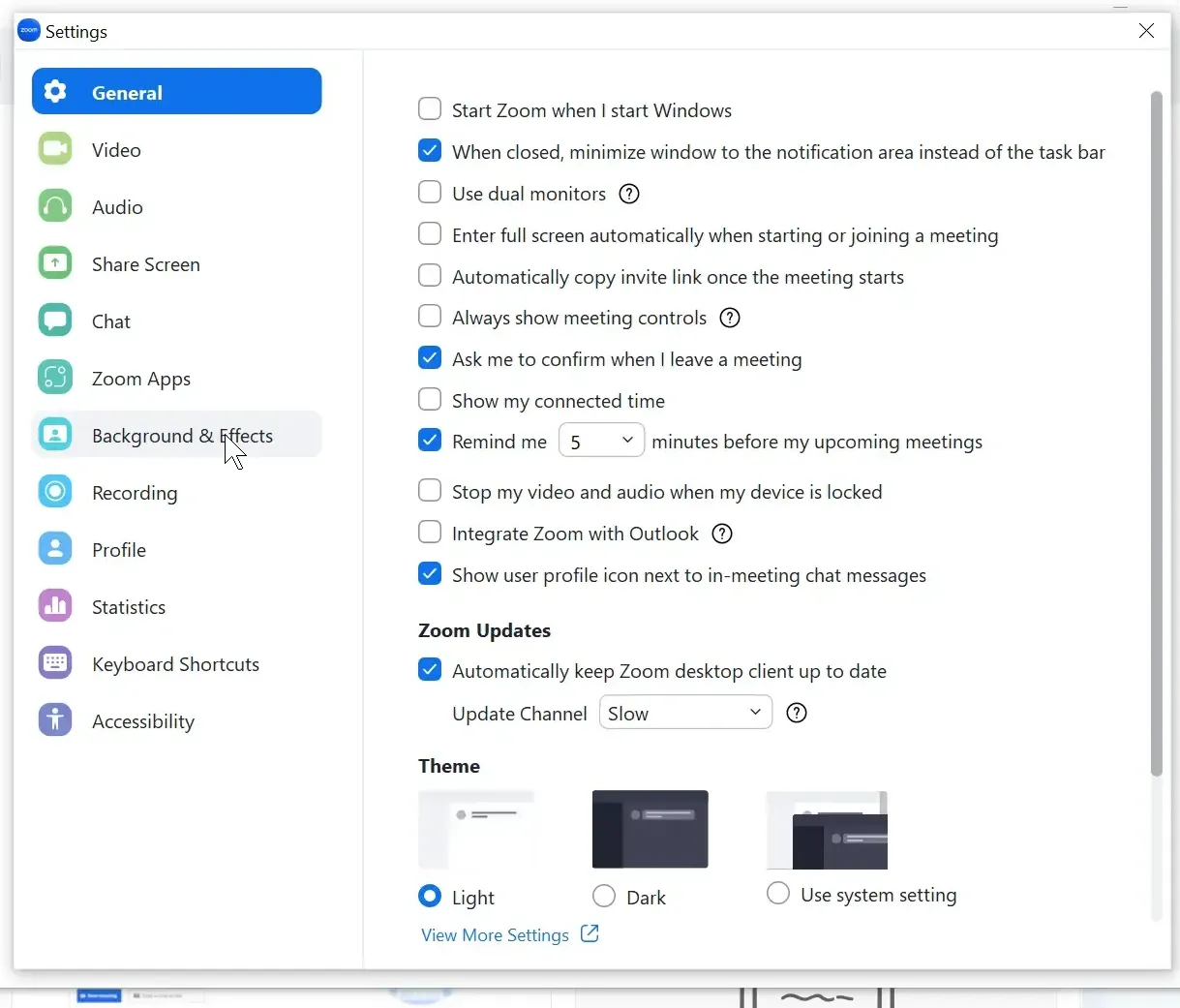Enable Start Zoom when I start Windows

tap(430, 108)
